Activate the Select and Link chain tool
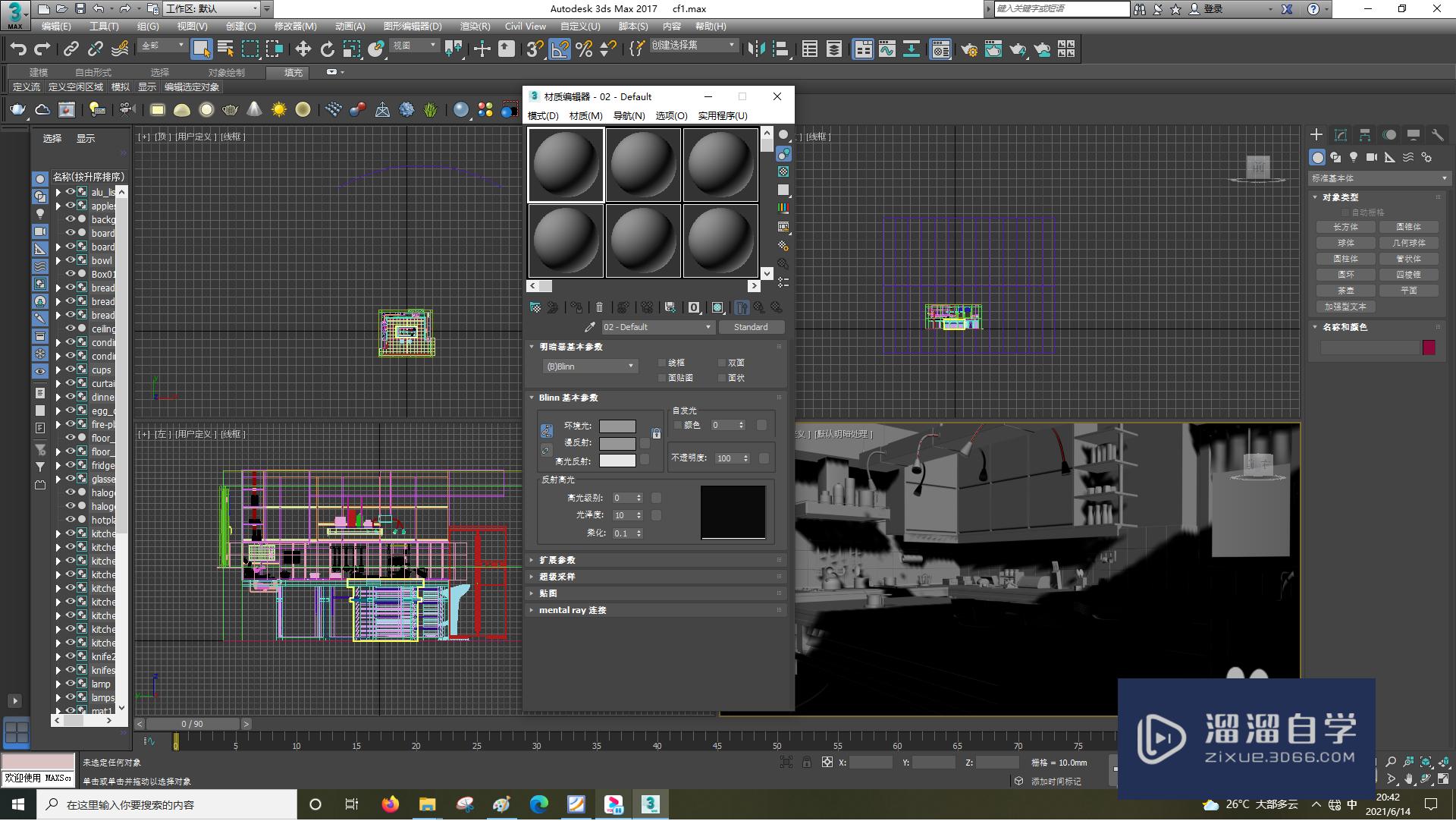This screenshot has width=1456, height=821. click(71, 49)
